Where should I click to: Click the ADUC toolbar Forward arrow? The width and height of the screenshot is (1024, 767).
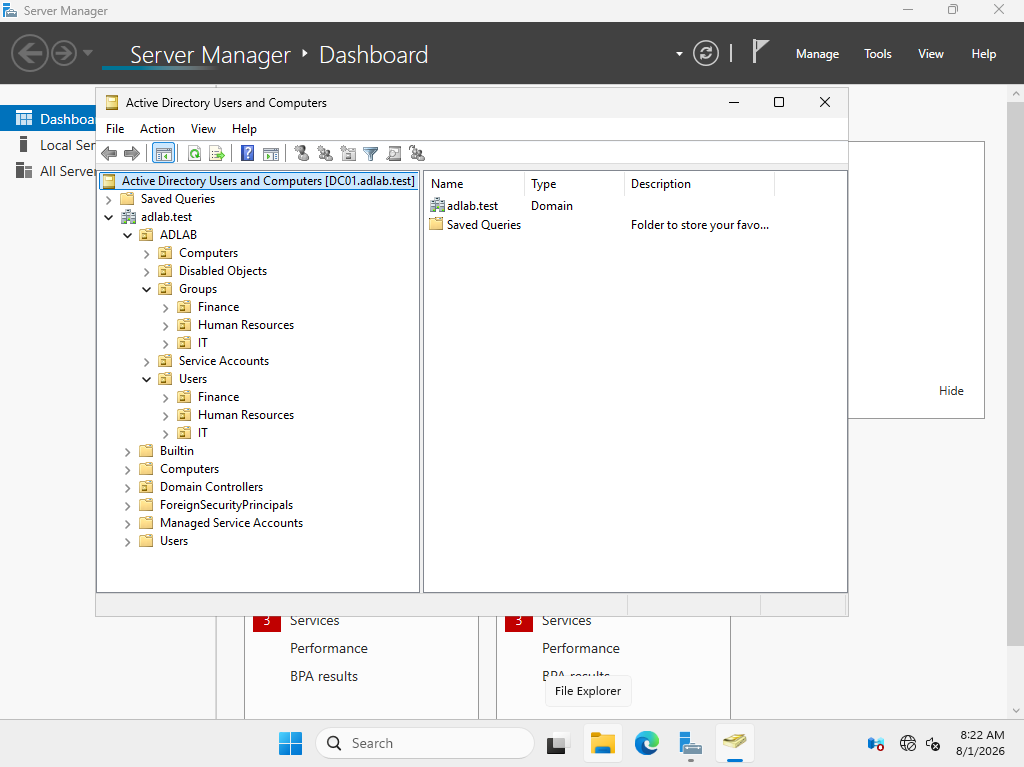(x=132, y=154)
